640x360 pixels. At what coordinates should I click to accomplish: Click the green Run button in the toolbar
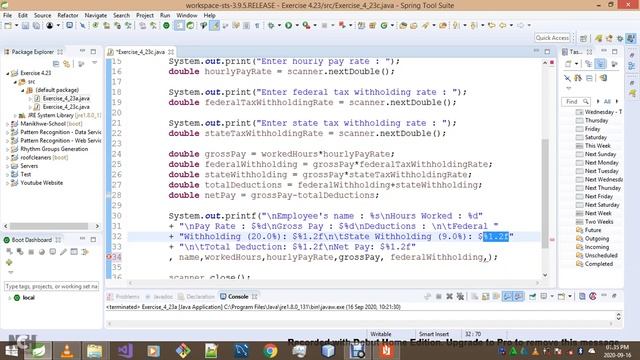[x=289, y=26]
